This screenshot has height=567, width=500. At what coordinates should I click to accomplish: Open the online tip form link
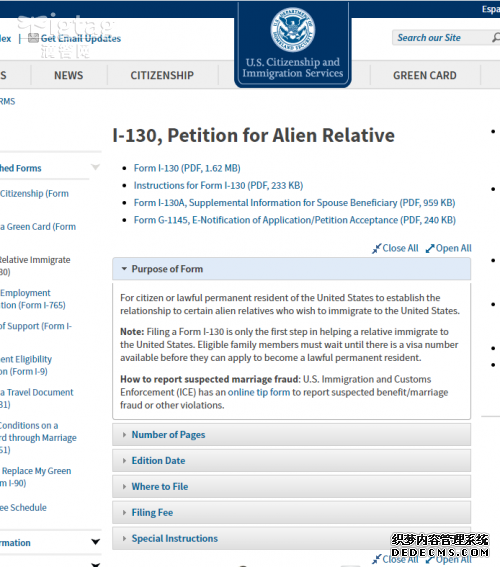[259, 392]
